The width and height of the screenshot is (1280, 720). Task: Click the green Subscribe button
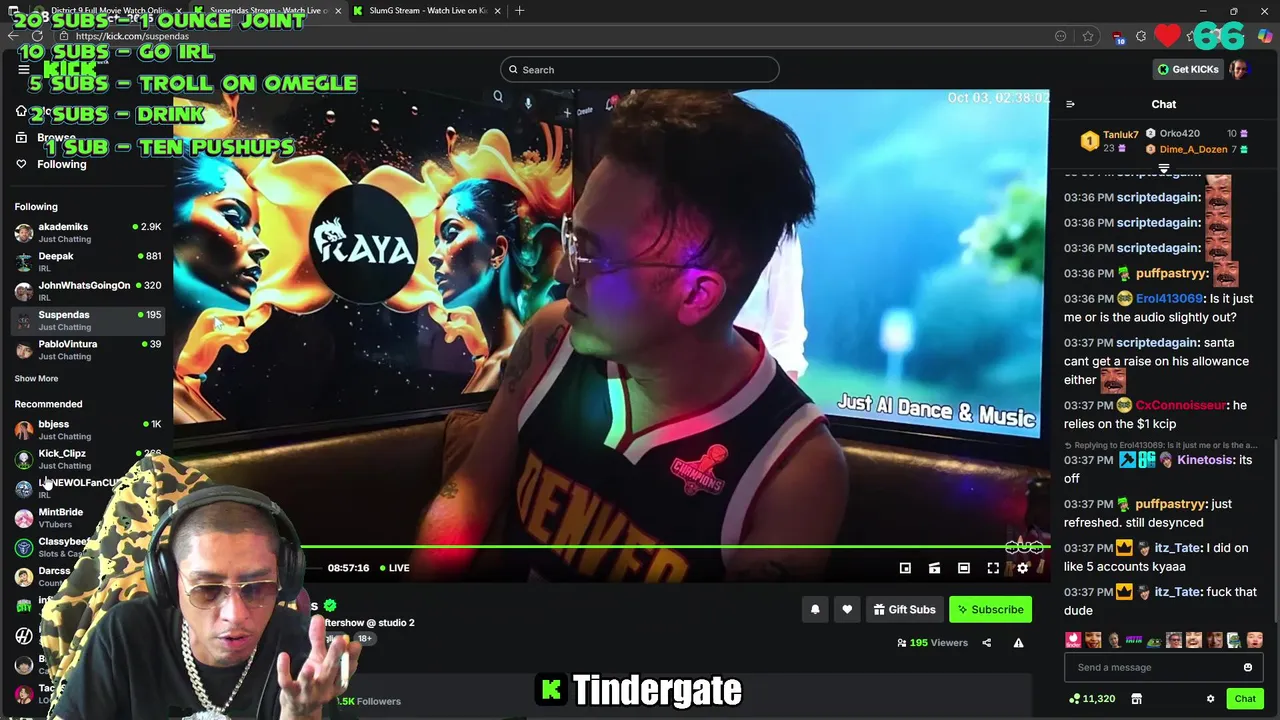(990, 609)
